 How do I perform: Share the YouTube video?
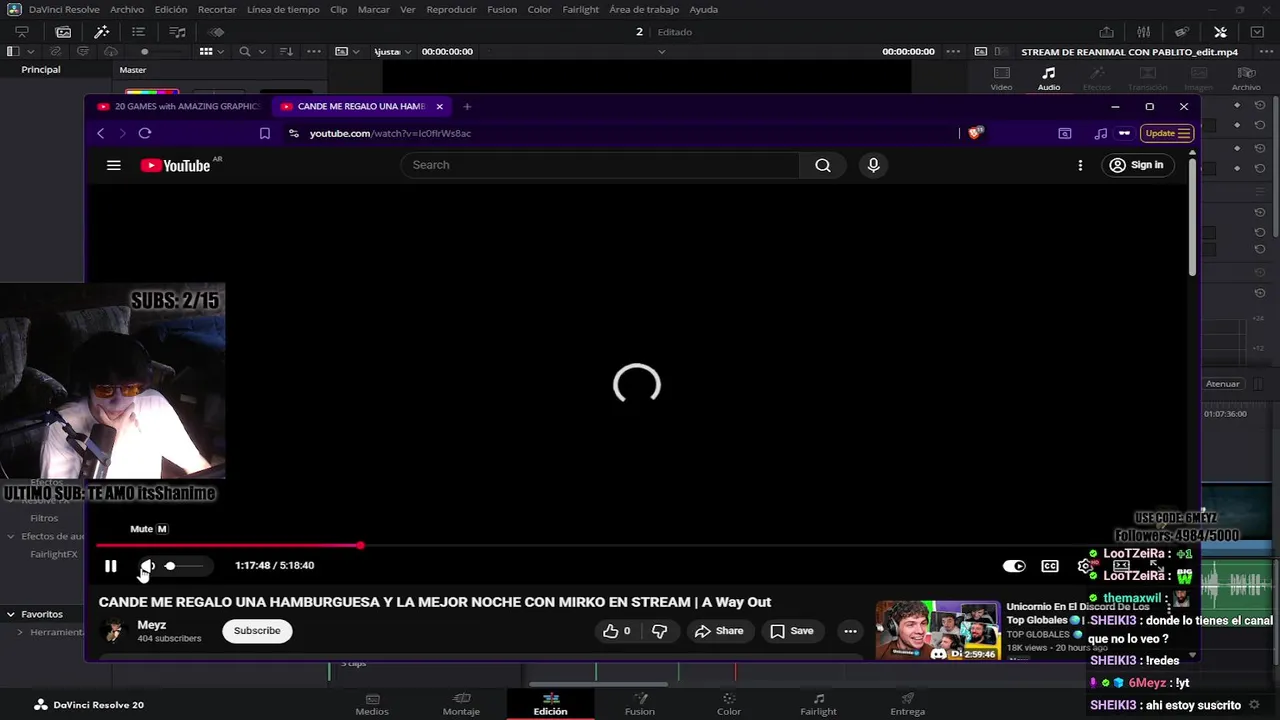point(719,631)
